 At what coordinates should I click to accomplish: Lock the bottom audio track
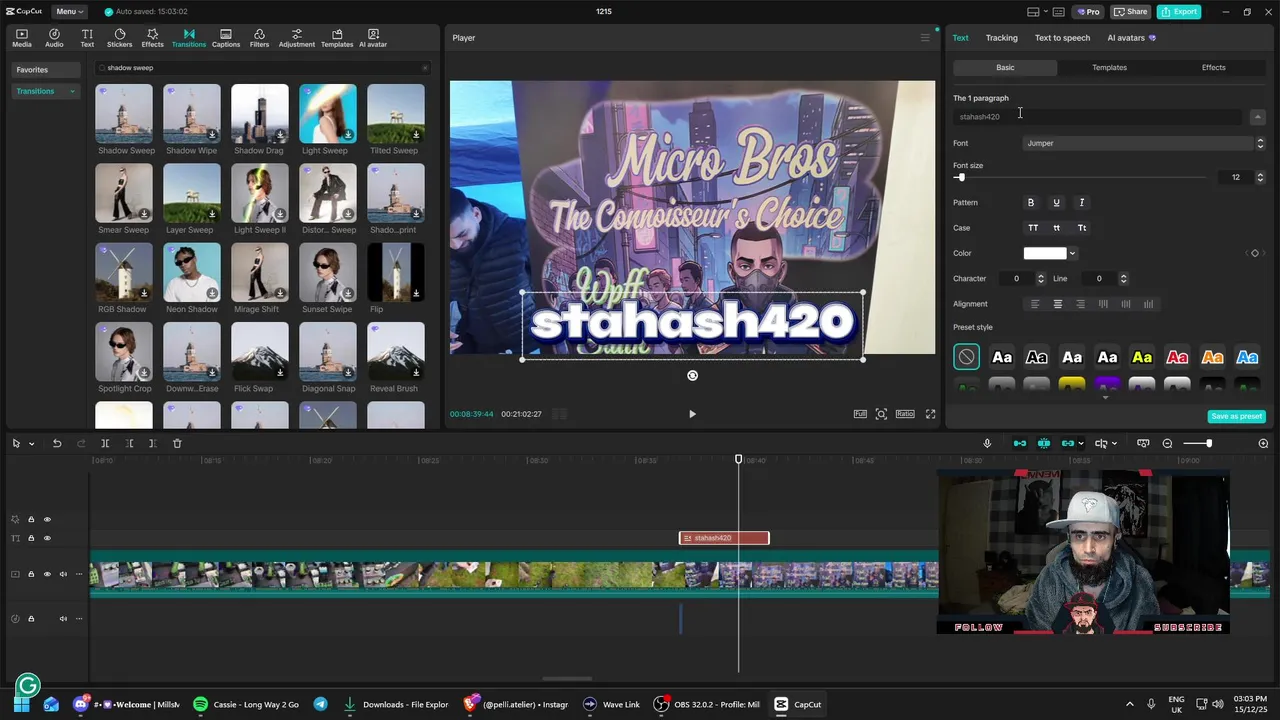pyautogui.click(x=31, y=618)
